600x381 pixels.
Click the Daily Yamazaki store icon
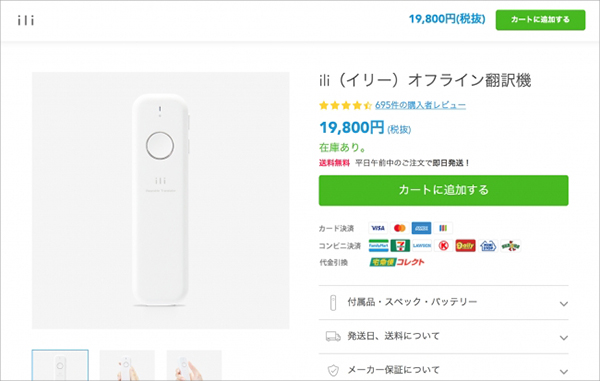tap(465, 246)
